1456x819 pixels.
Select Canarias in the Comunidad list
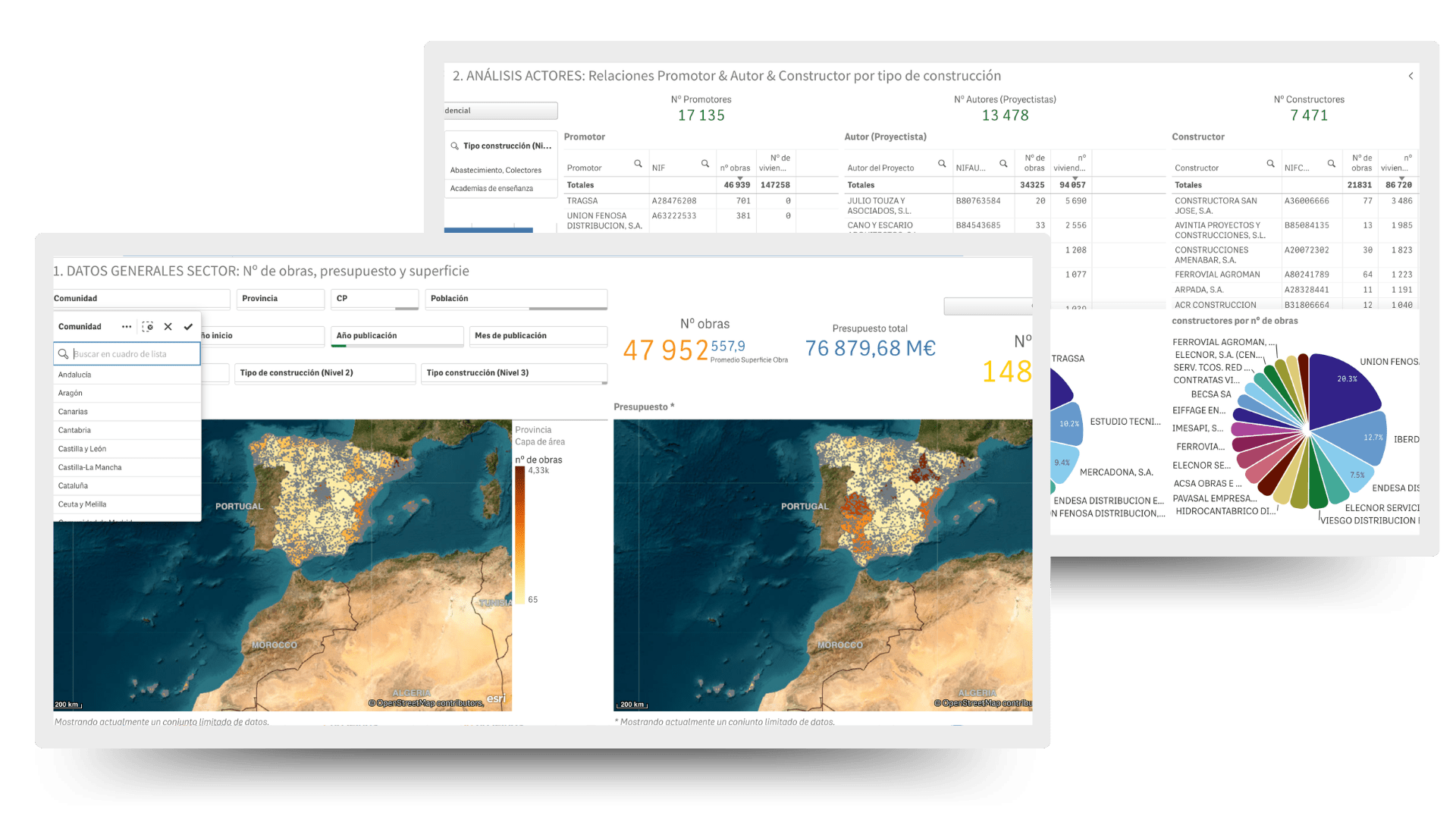tap(127, 412)
